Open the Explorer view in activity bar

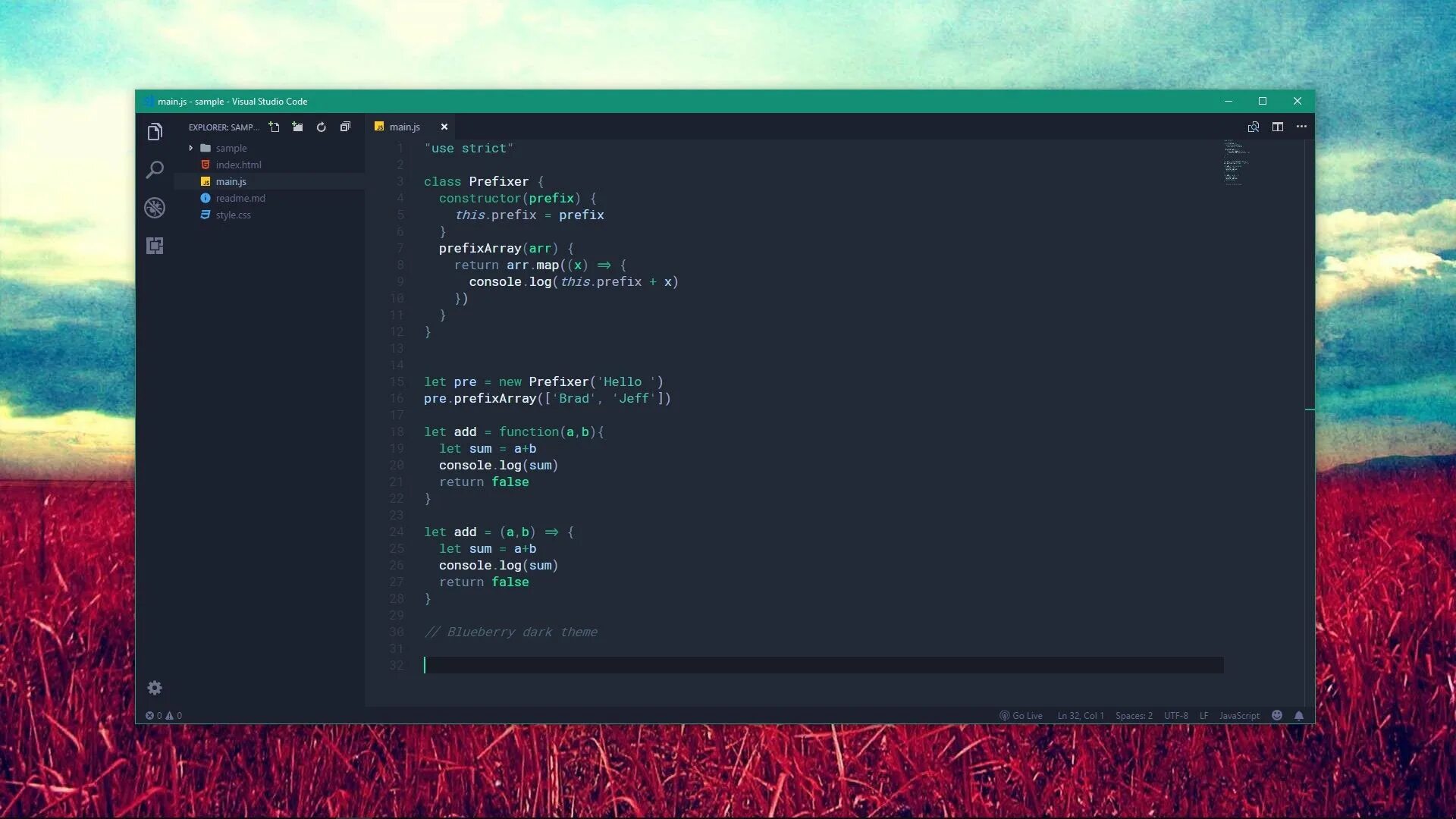[x=155, y=132]
